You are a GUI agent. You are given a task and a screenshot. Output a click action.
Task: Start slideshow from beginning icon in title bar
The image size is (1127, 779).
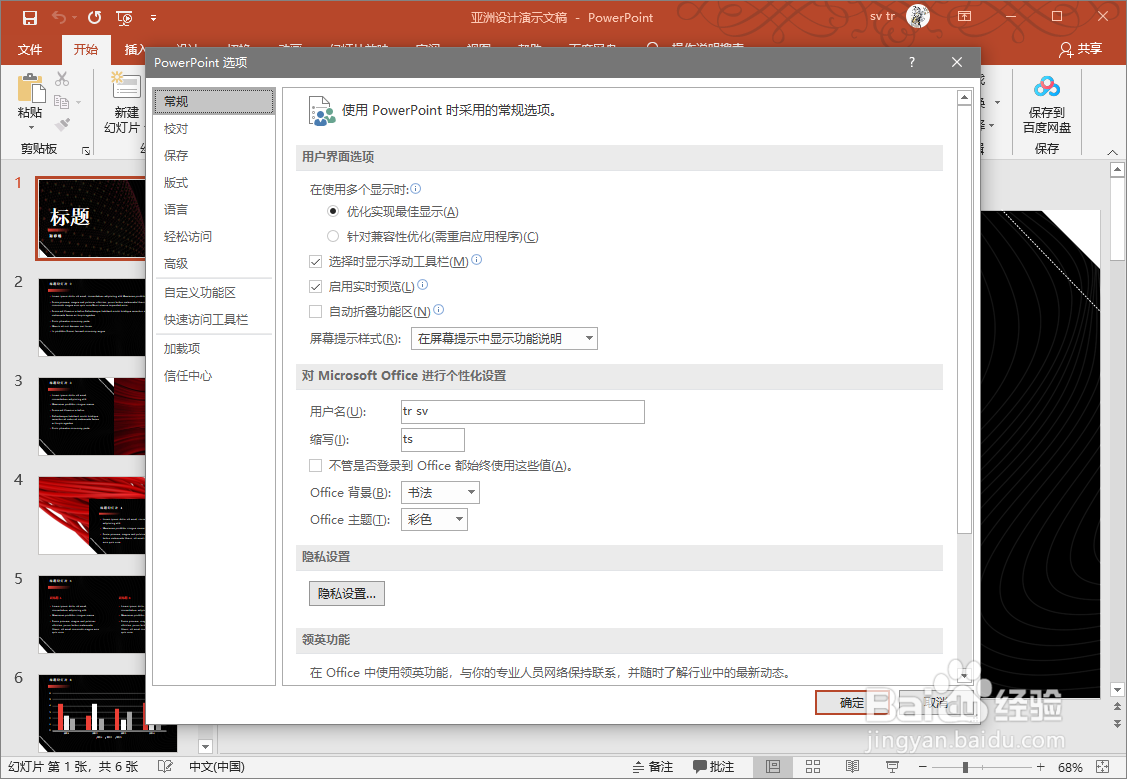[x=124, y=17]
